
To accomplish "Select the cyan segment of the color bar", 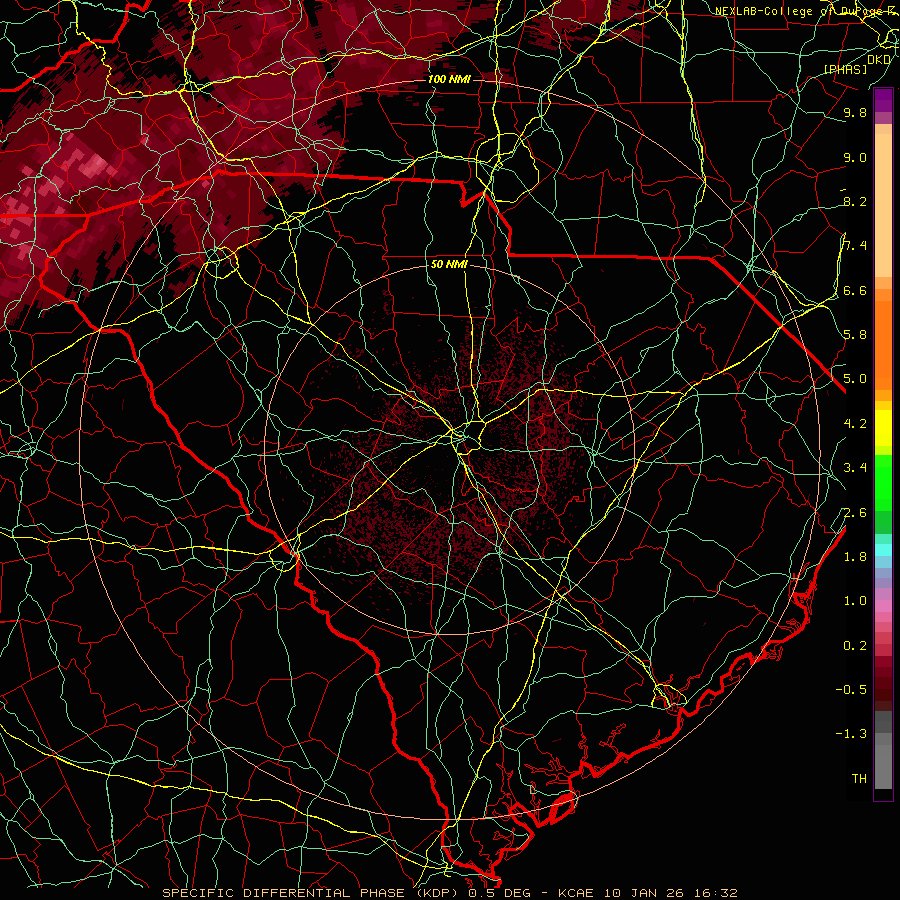I will coord(883,550).
